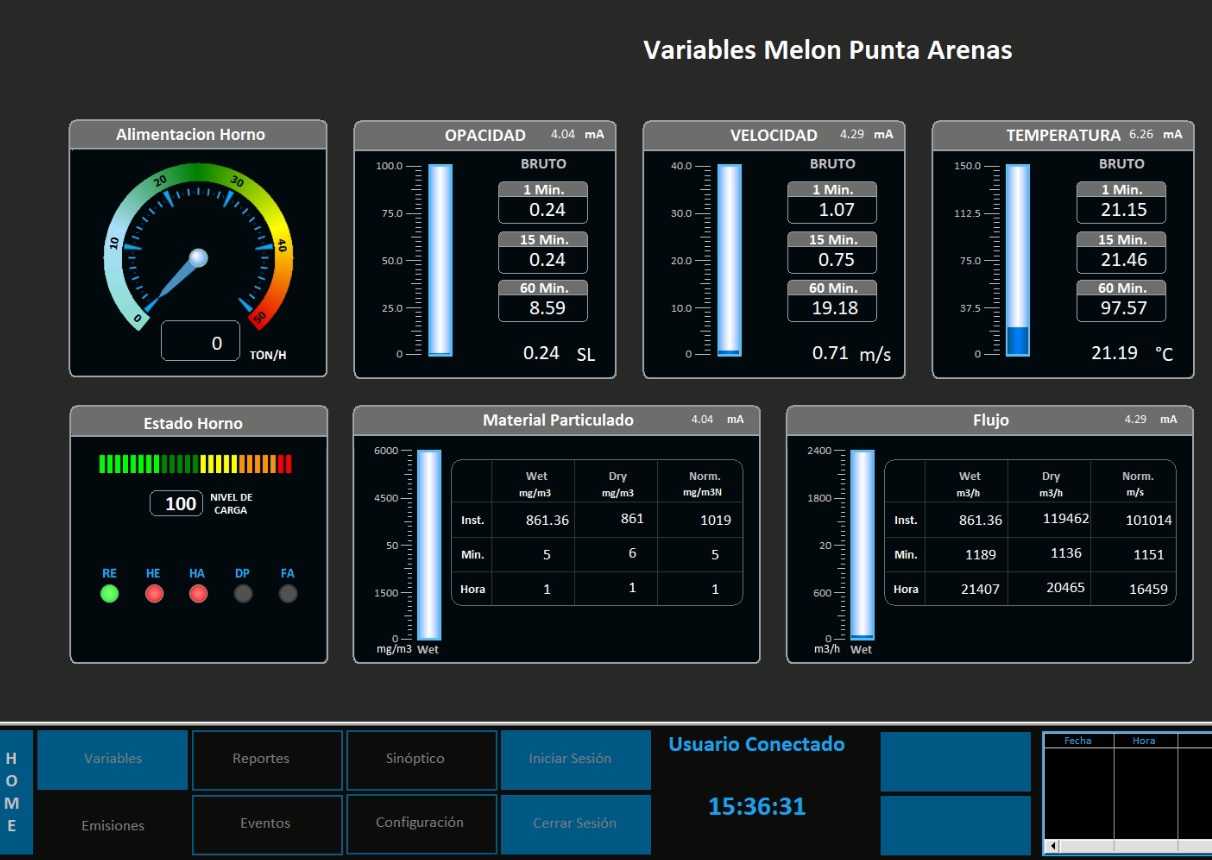Click the Fecha column header
This screenshot has height=860, width=1212.
coord(1078,741)
